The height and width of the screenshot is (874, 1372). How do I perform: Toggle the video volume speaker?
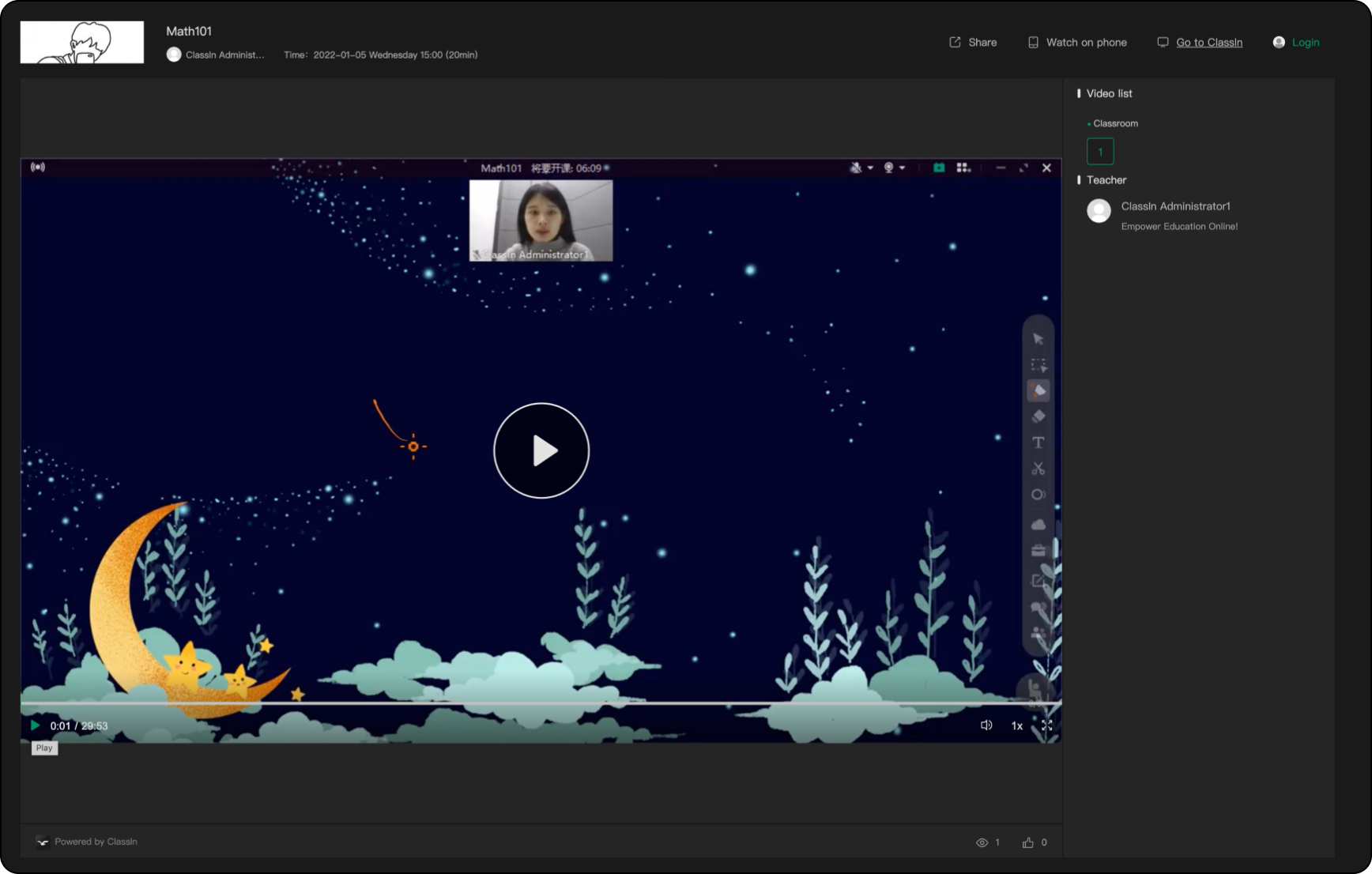[x=986, y=725]
